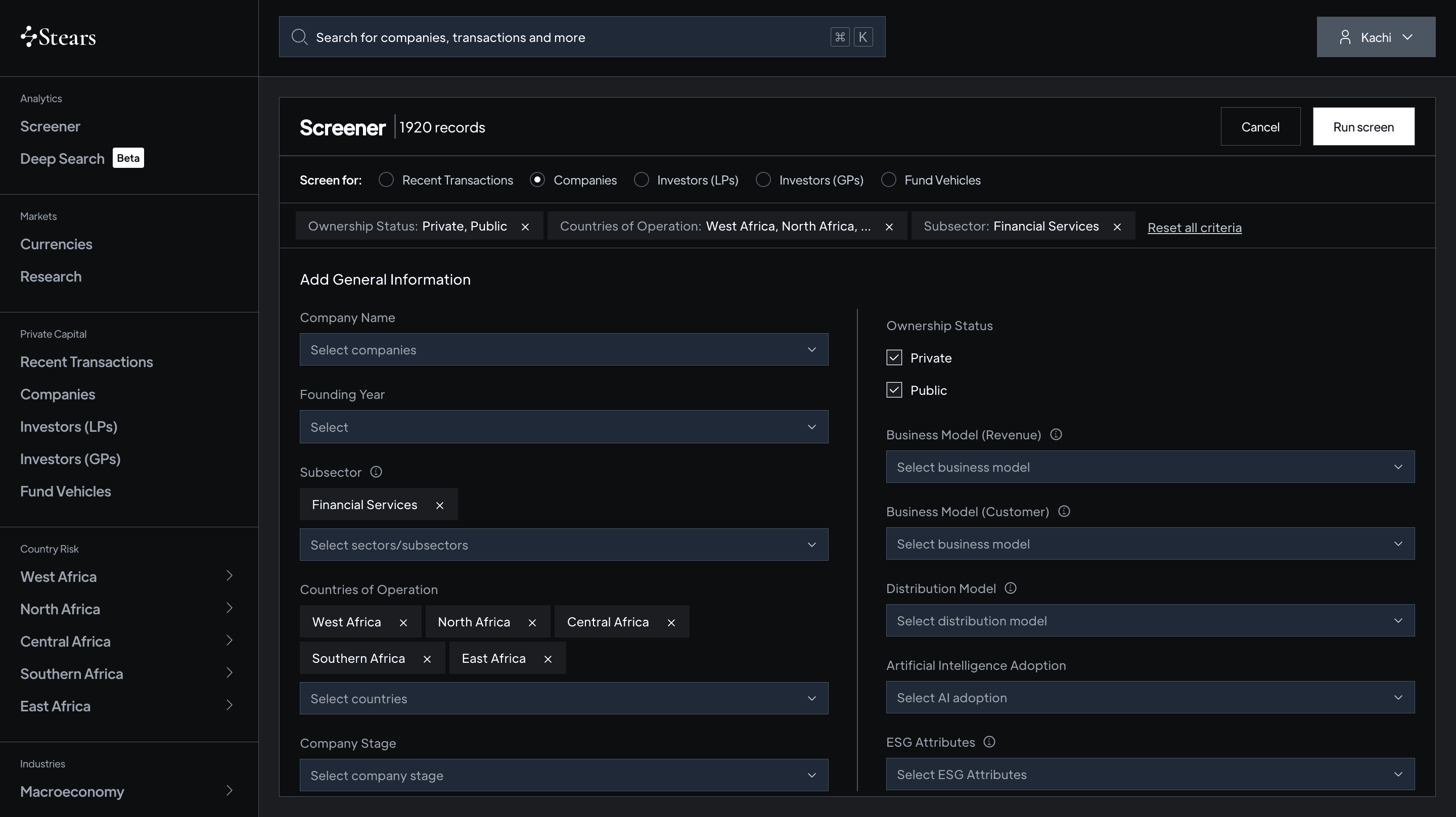Remove the Central Africa country tag
1456x817 pixels.
click(x=671, y=622)
